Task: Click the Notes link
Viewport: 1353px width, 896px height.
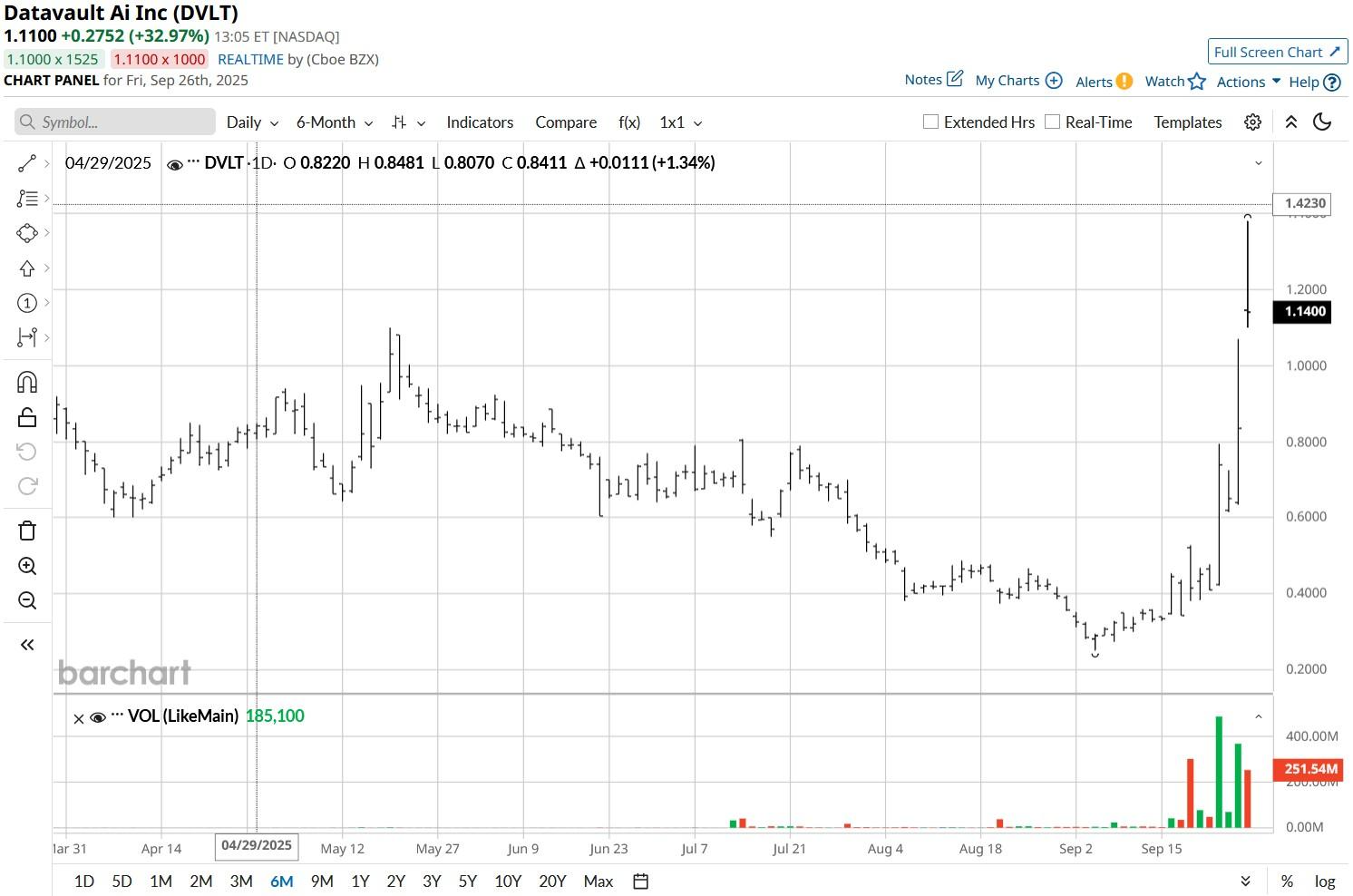Action: (923, 80)
